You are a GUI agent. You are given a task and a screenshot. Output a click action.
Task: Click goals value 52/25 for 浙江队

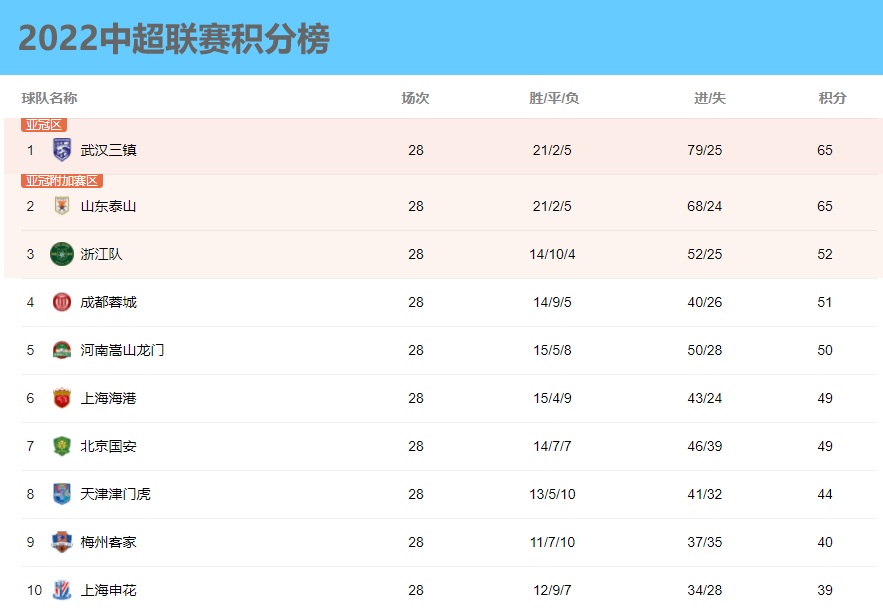(x=704, y=254)
